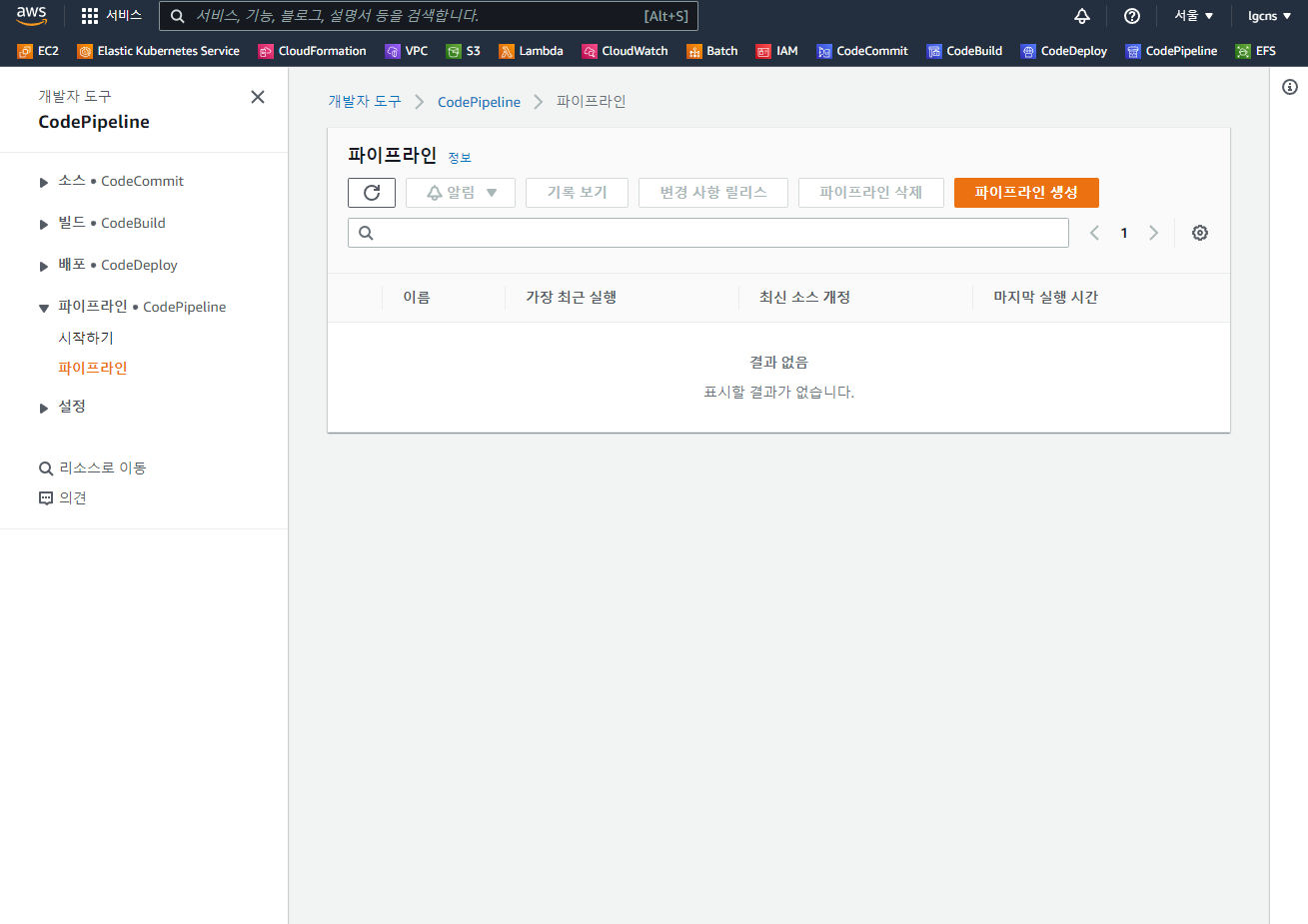This screenshot has width=1308, height=924.
Task: Click 리소스로 이동 in sidebar
Action: coord(93,467)
